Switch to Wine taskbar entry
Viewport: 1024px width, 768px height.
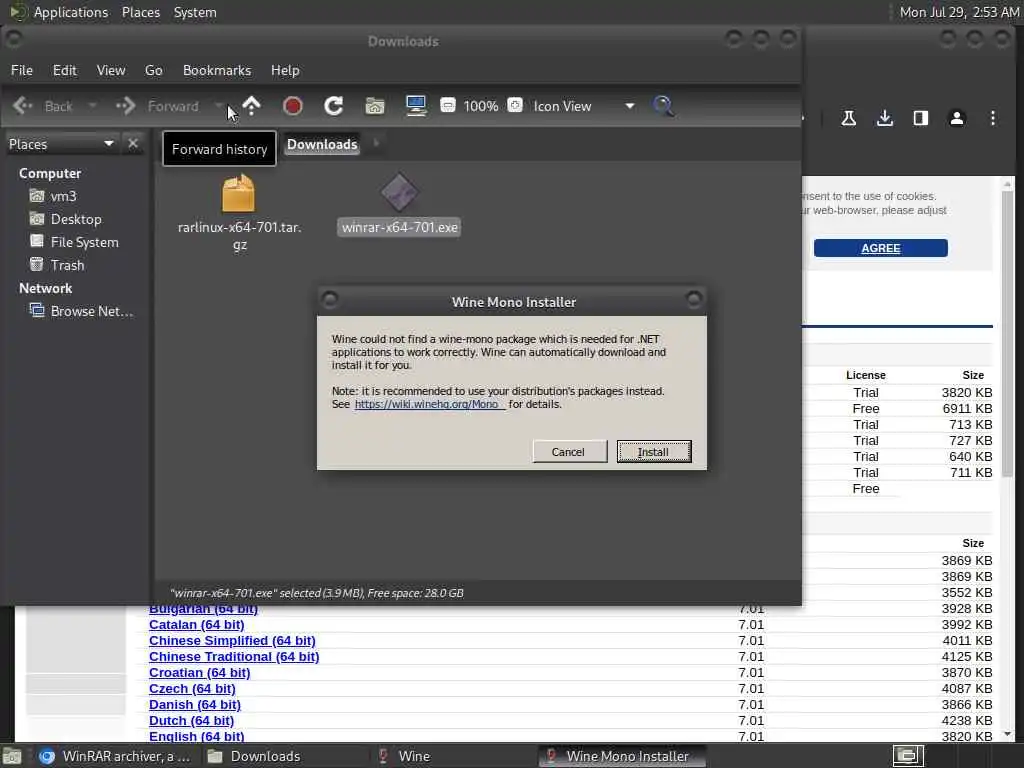tap(405, 756)
